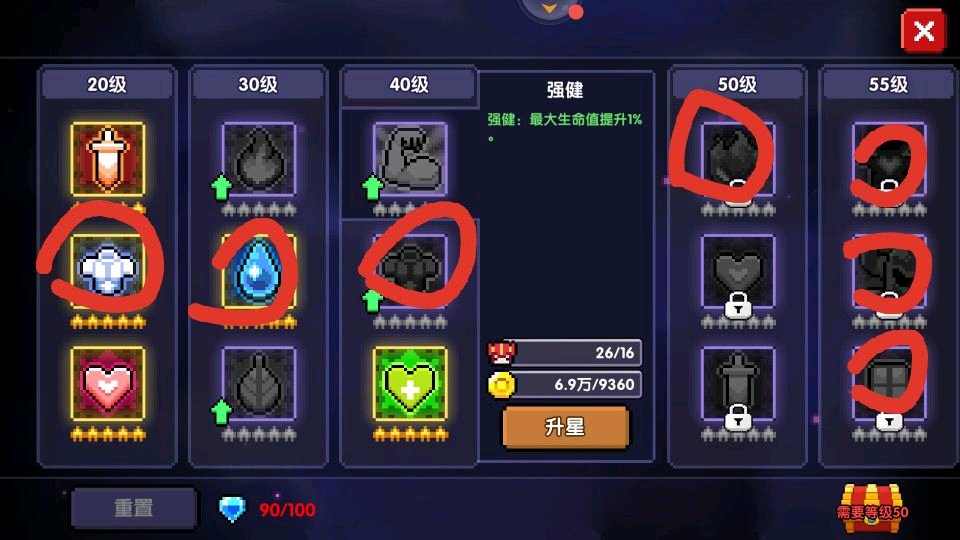Open the 55级 column header
This screenshot has height=540, width=960.
coord(888,84)
